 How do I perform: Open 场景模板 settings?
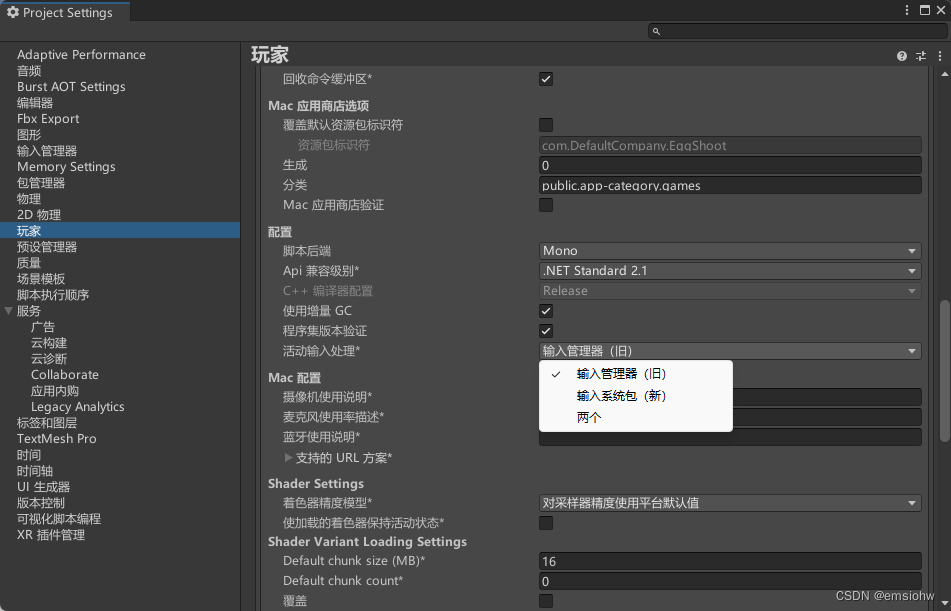coord(41,279)
